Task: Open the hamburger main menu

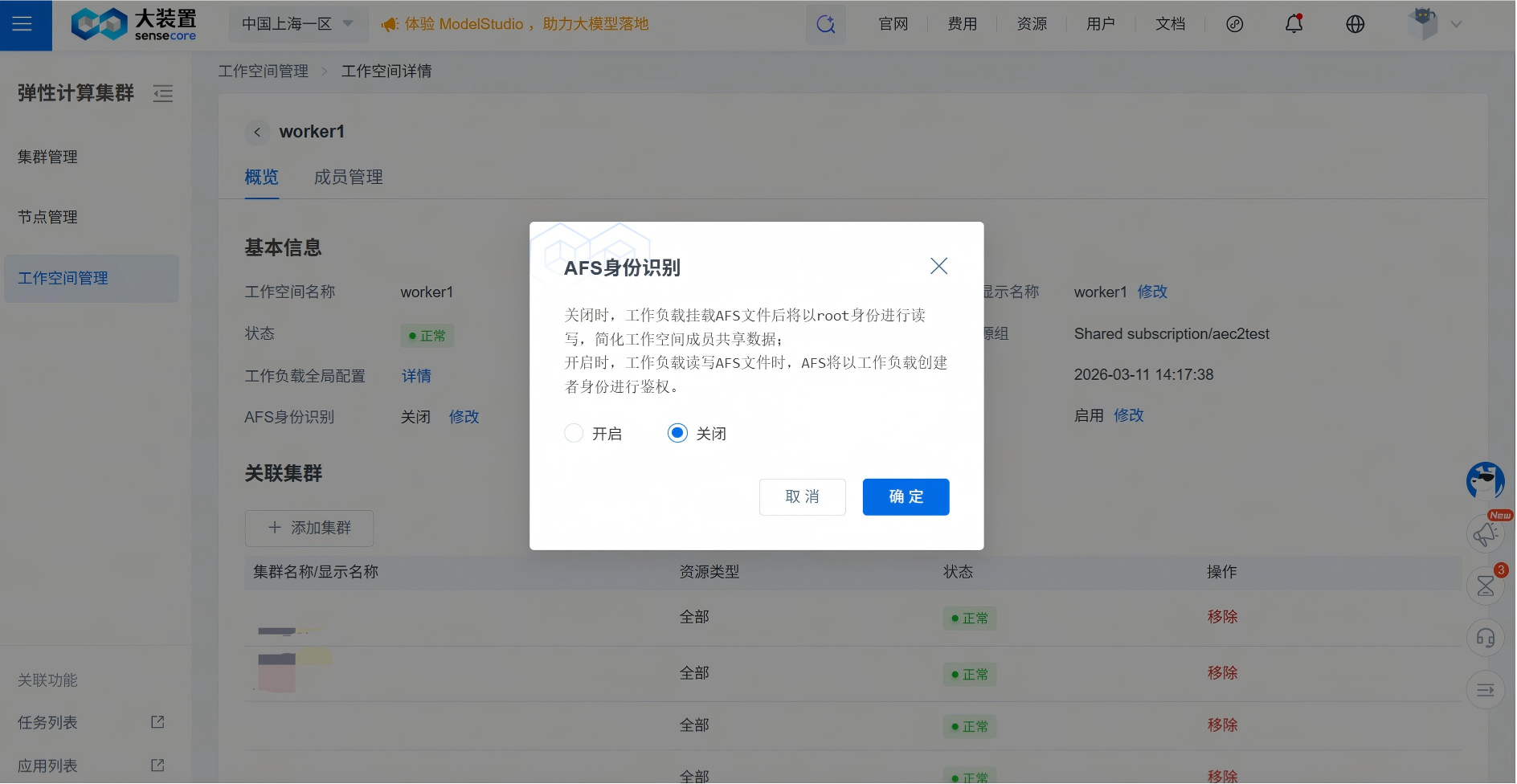Action: [22, 24]
